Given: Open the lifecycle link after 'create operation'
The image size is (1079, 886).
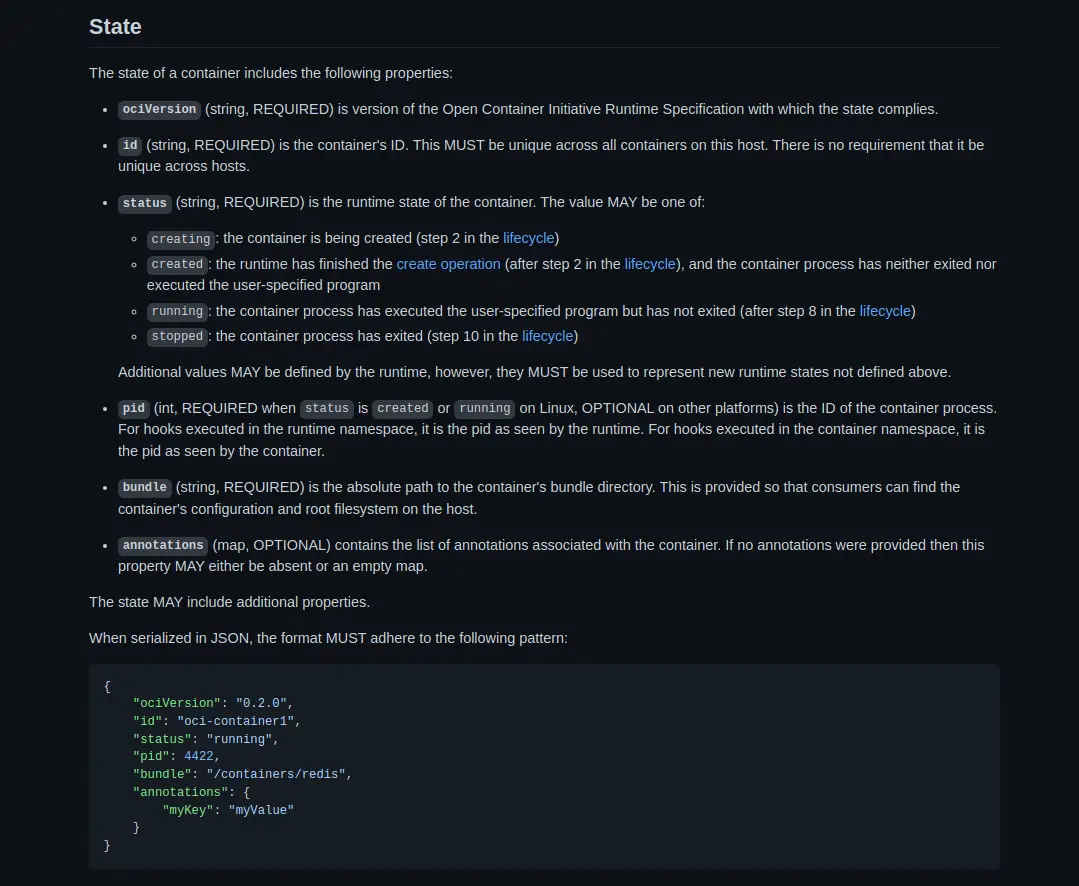Looking at the screenshot, I should [x=650, y=264].
